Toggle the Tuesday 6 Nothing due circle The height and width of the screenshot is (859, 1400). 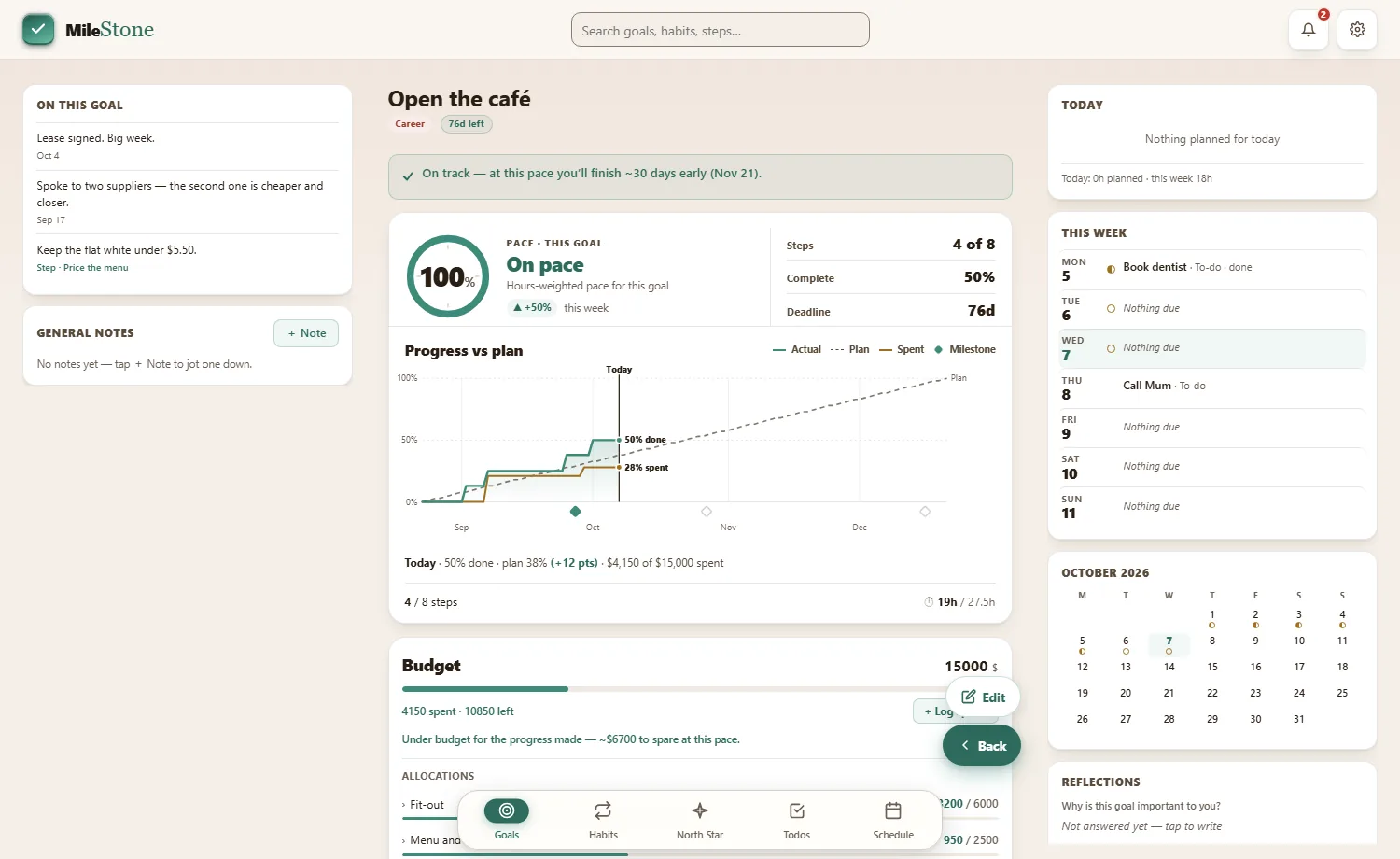pos(1111,309)
